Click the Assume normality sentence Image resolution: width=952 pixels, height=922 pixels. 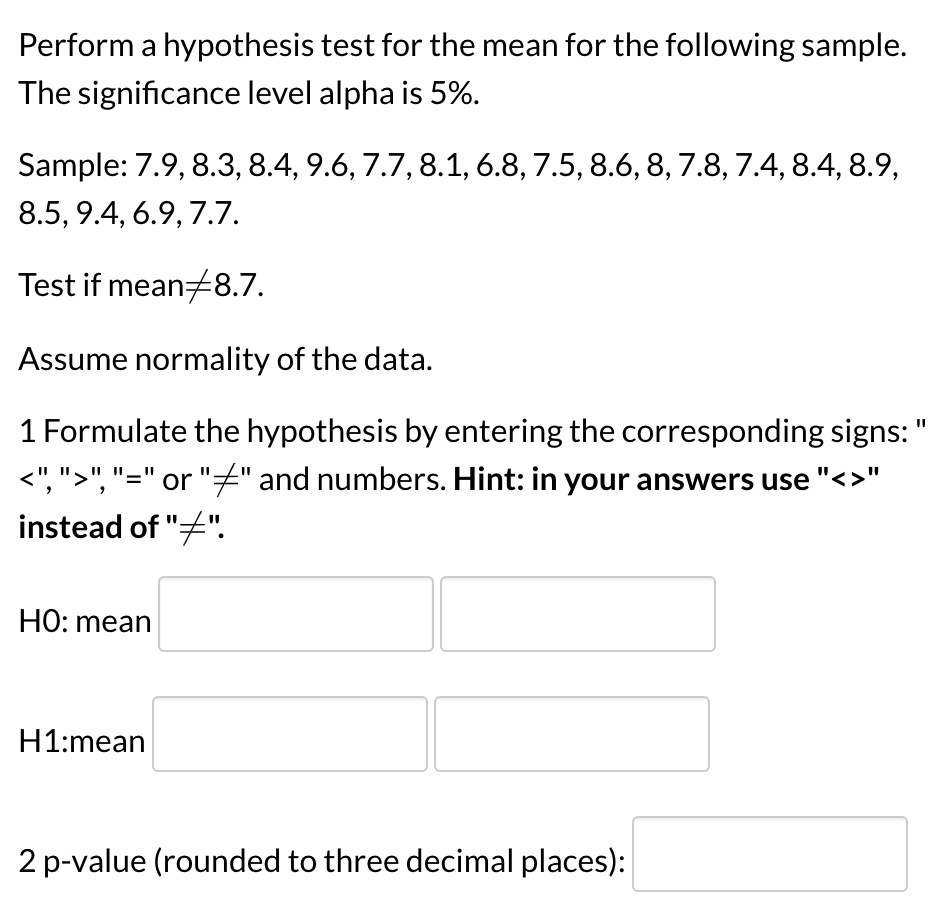click(x=225, y=358)
